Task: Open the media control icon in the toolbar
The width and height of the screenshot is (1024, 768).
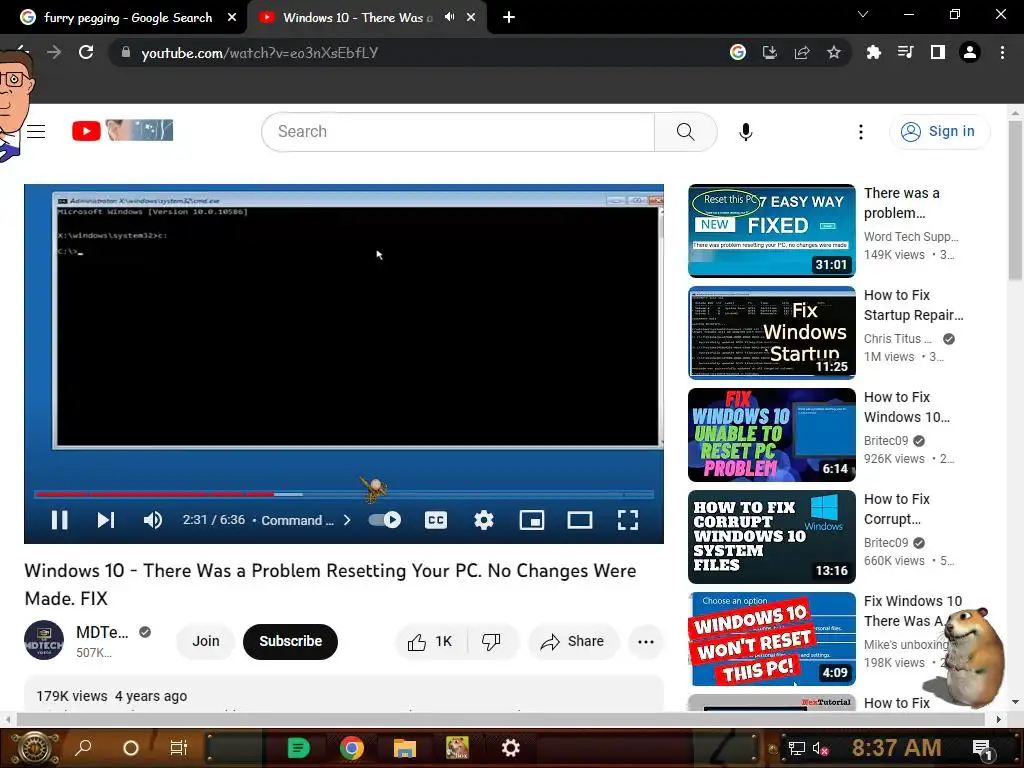Action: (x=905, y=52)
